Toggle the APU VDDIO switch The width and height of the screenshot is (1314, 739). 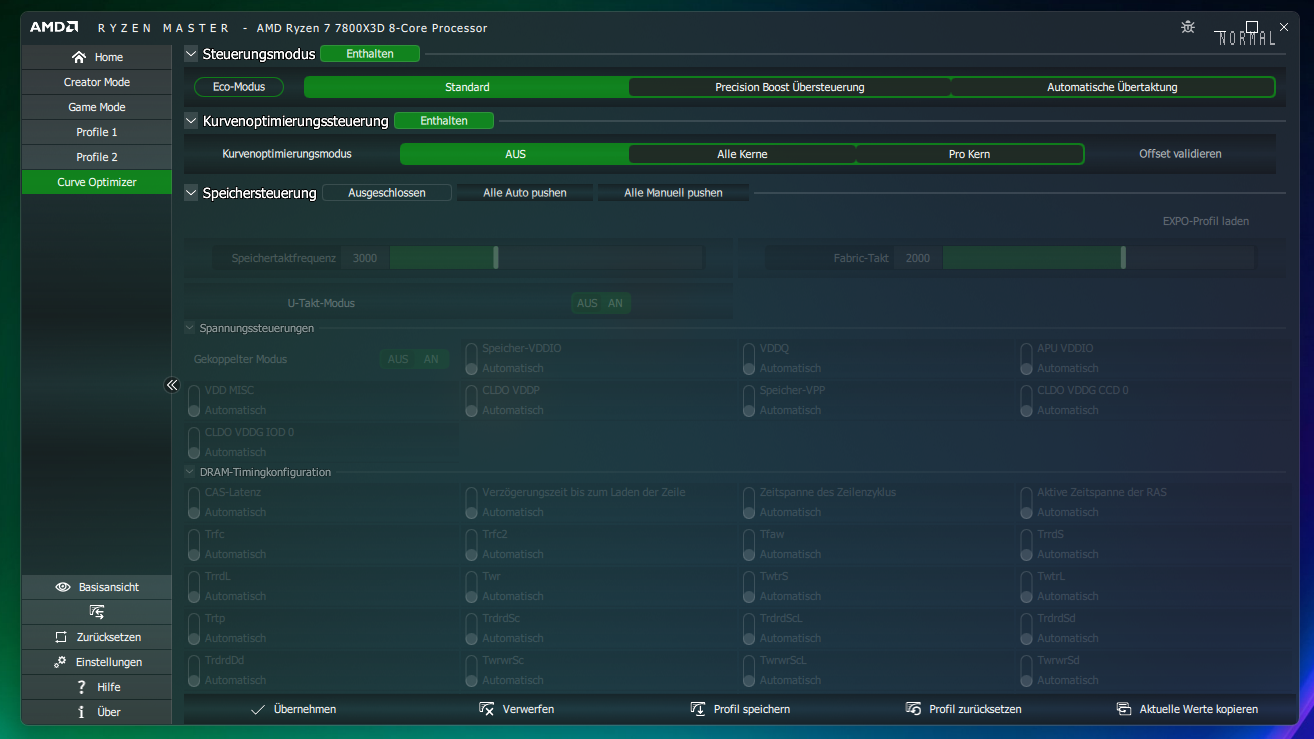click(1026, 358)
